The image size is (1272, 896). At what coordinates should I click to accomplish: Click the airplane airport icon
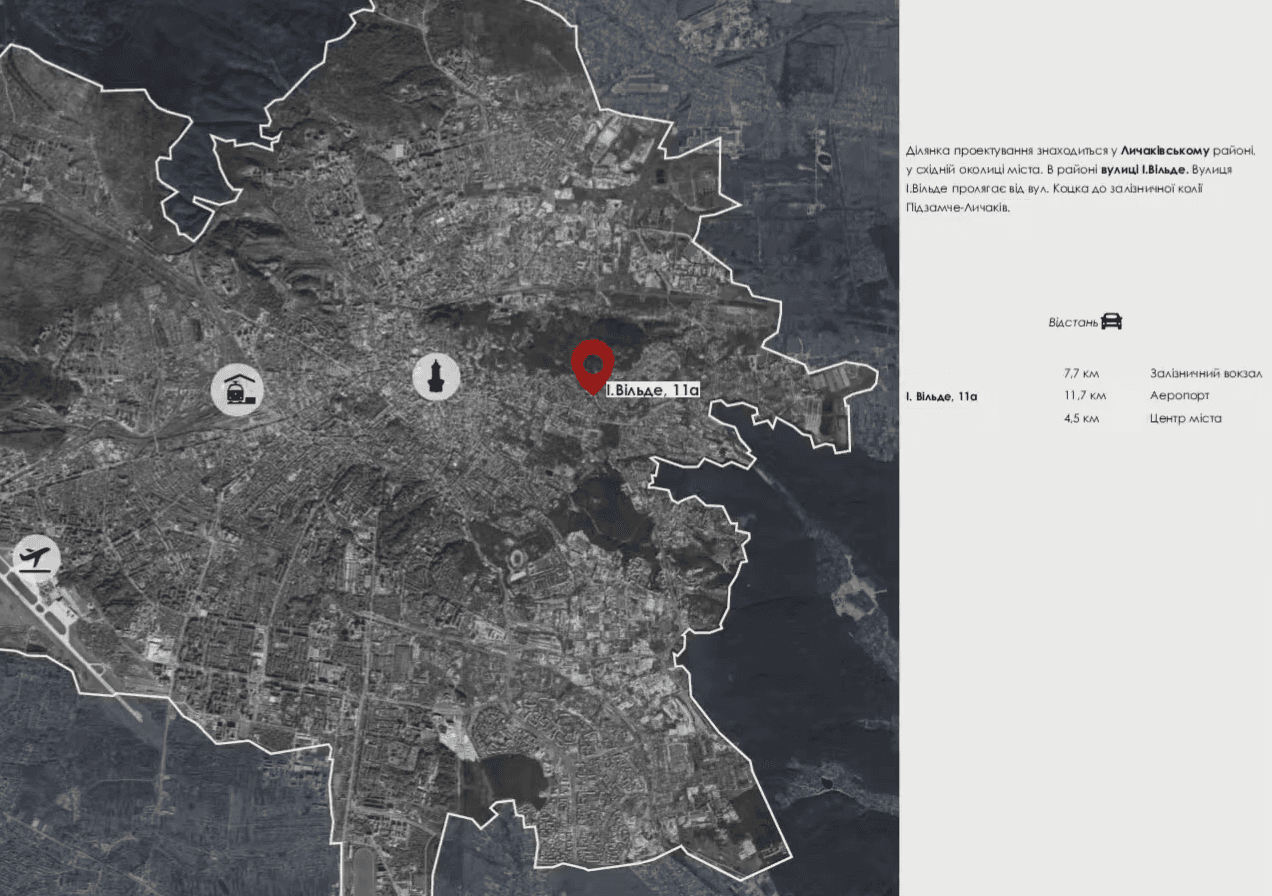click(36, 558)
